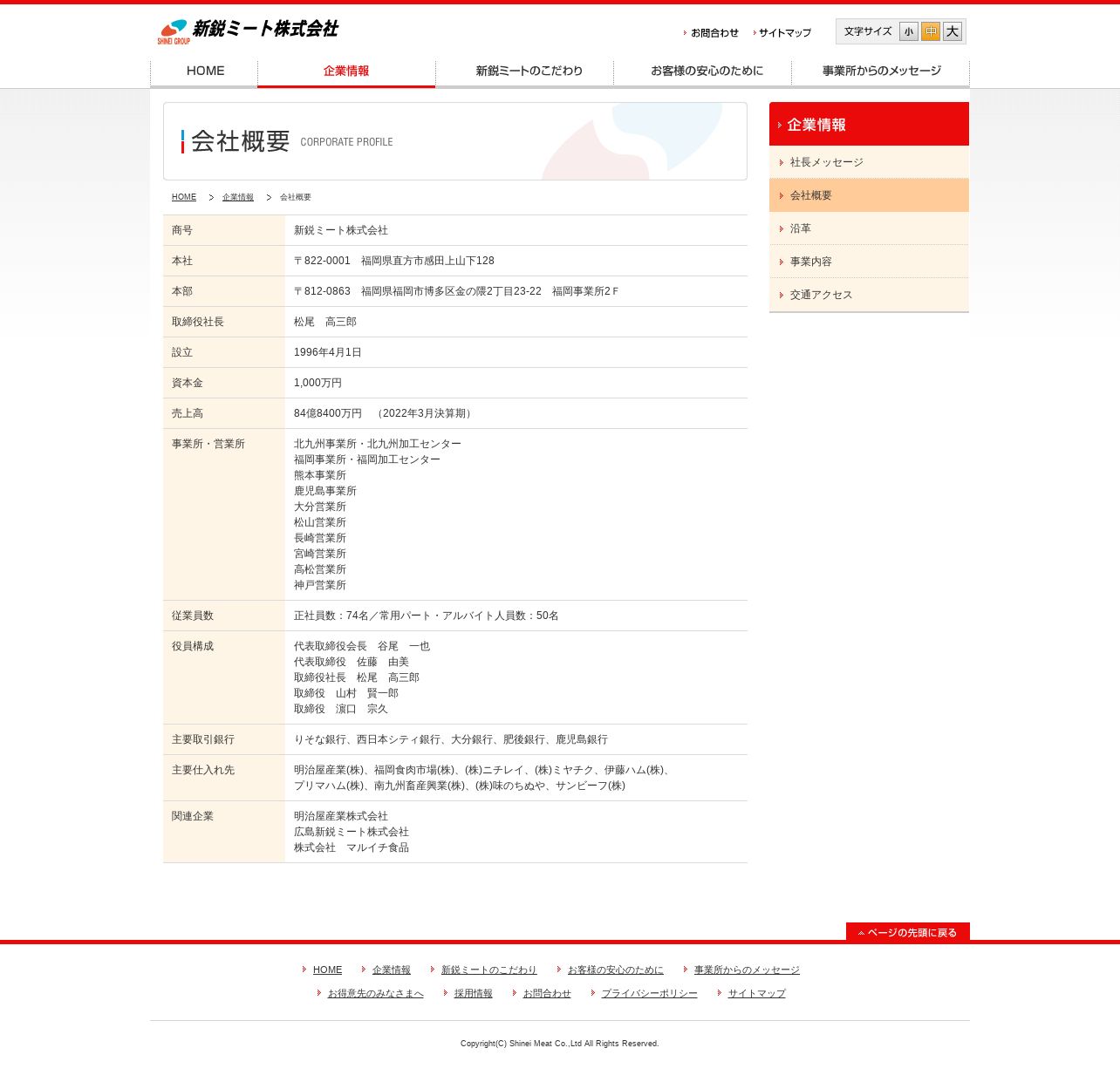Click the headquarters address 〒812-0863
The image size is (1120, 1082).
pyautogui.click(x=457, y=291)
